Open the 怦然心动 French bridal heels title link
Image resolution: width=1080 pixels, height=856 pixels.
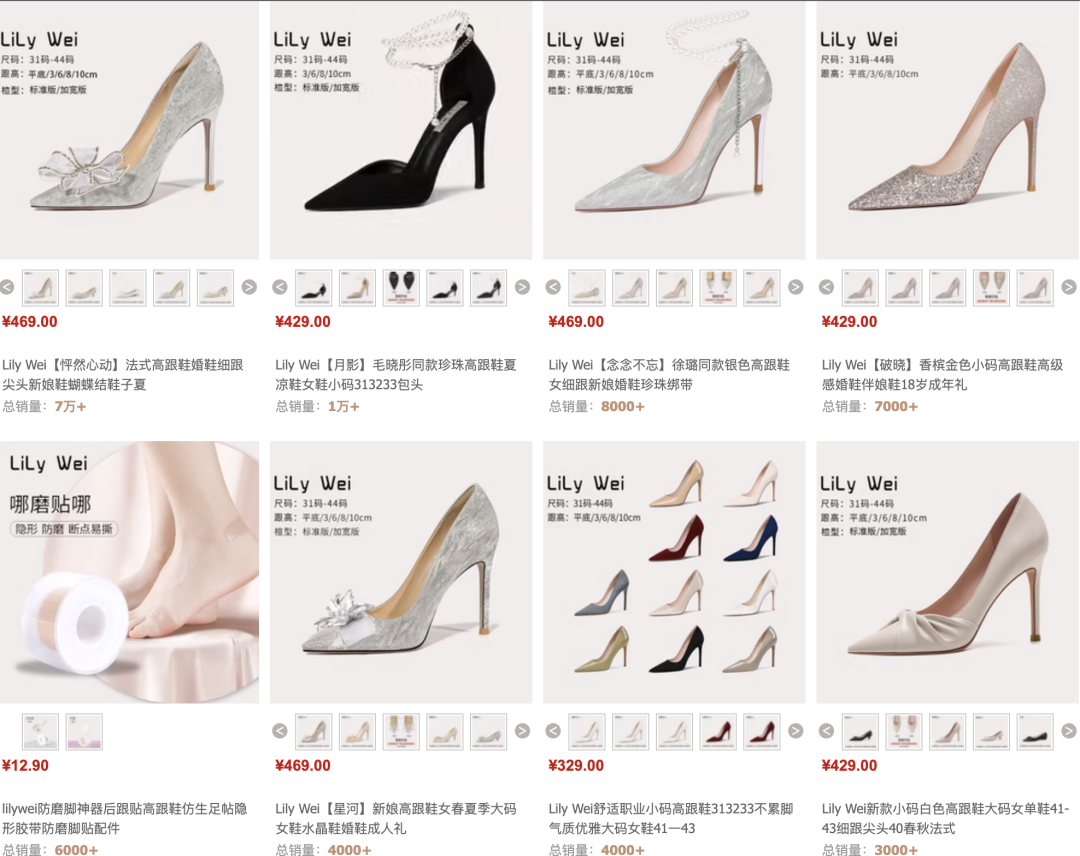coord(123,375)
